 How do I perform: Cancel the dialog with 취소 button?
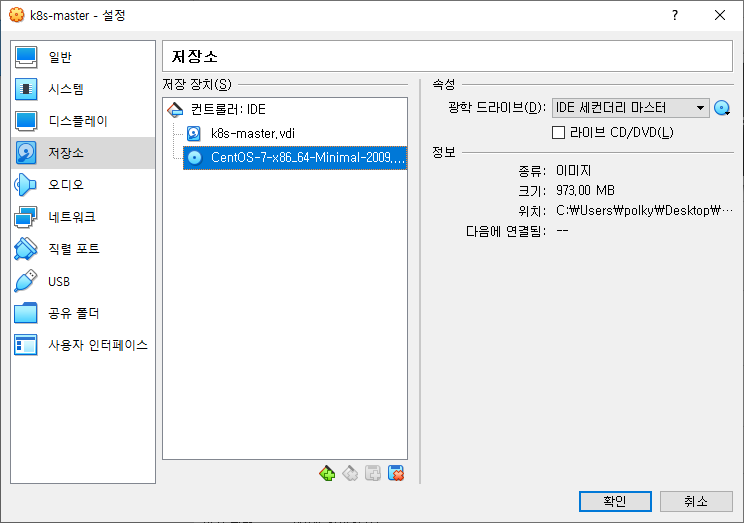tap(696, 501)
